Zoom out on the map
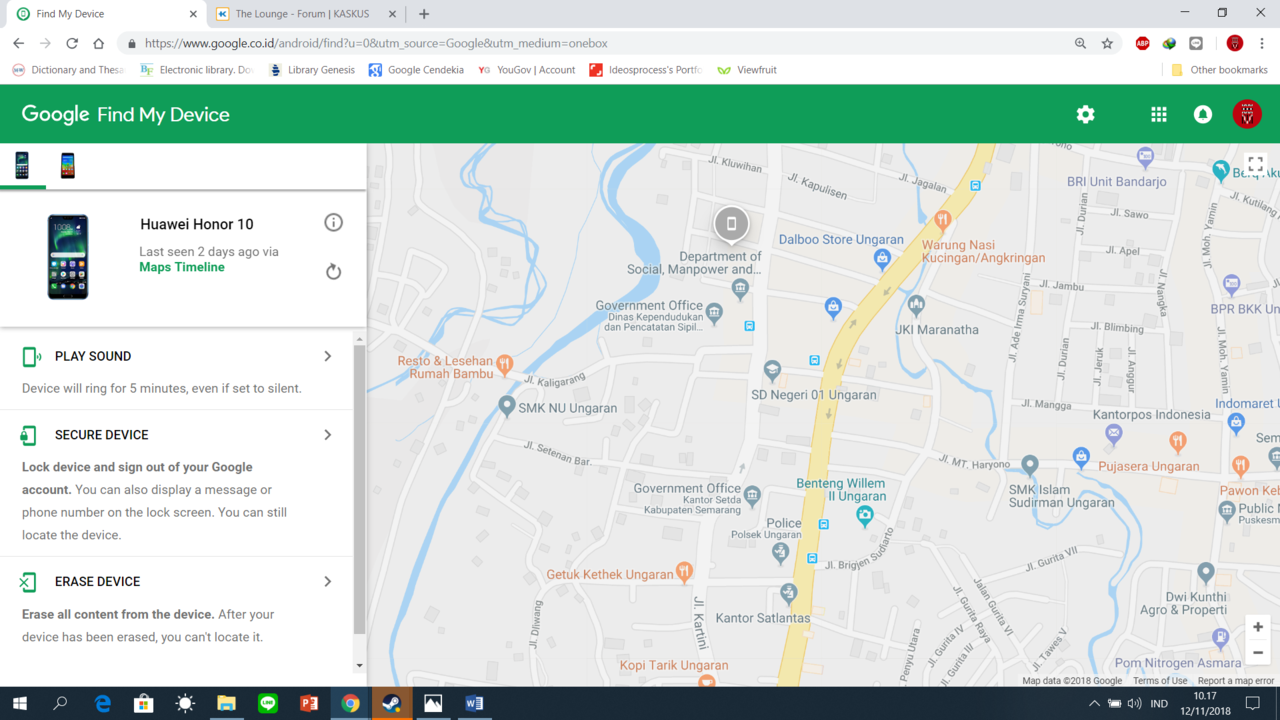 [x=1258, y=653]
